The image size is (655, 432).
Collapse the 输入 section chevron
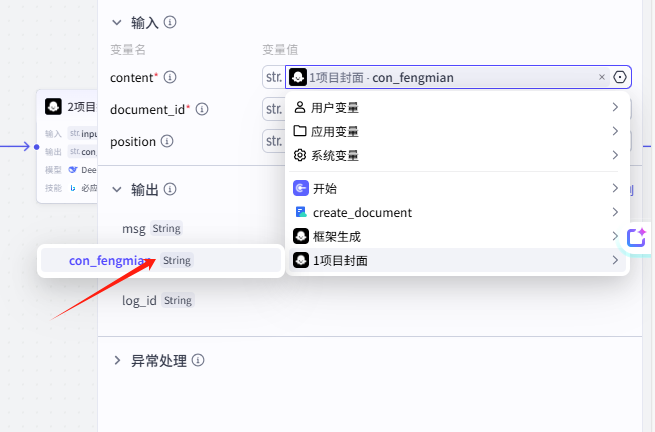[x=117, y=23]
